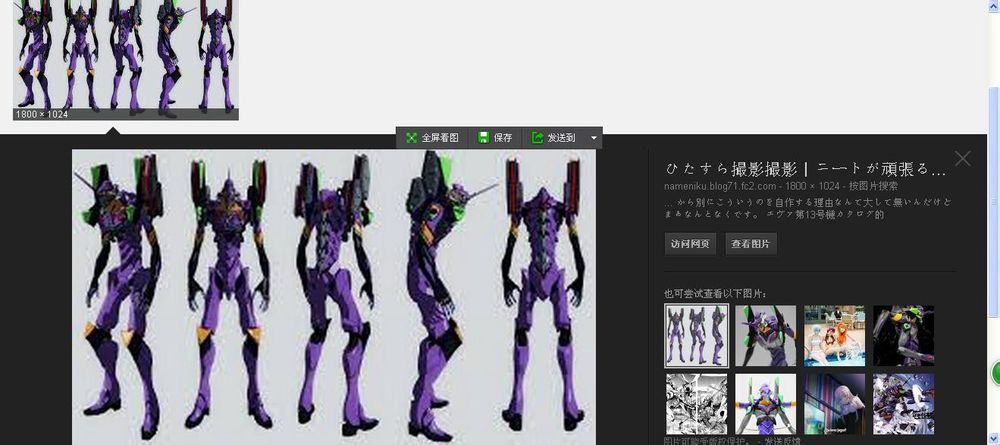Click the 按图片搜索 search-by-image link

coord(873,186)
